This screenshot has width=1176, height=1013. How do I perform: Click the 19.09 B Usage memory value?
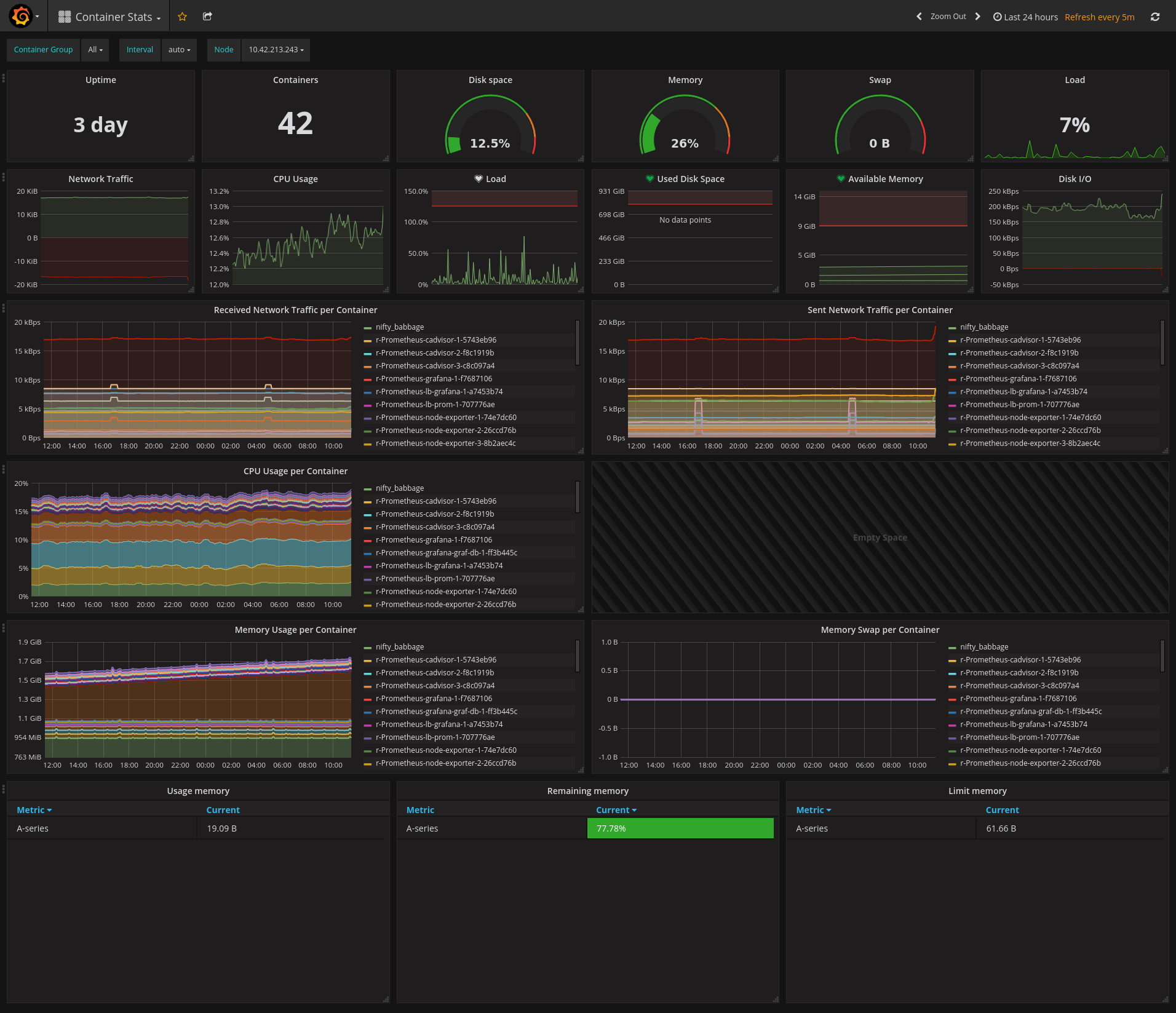[221, 828]
